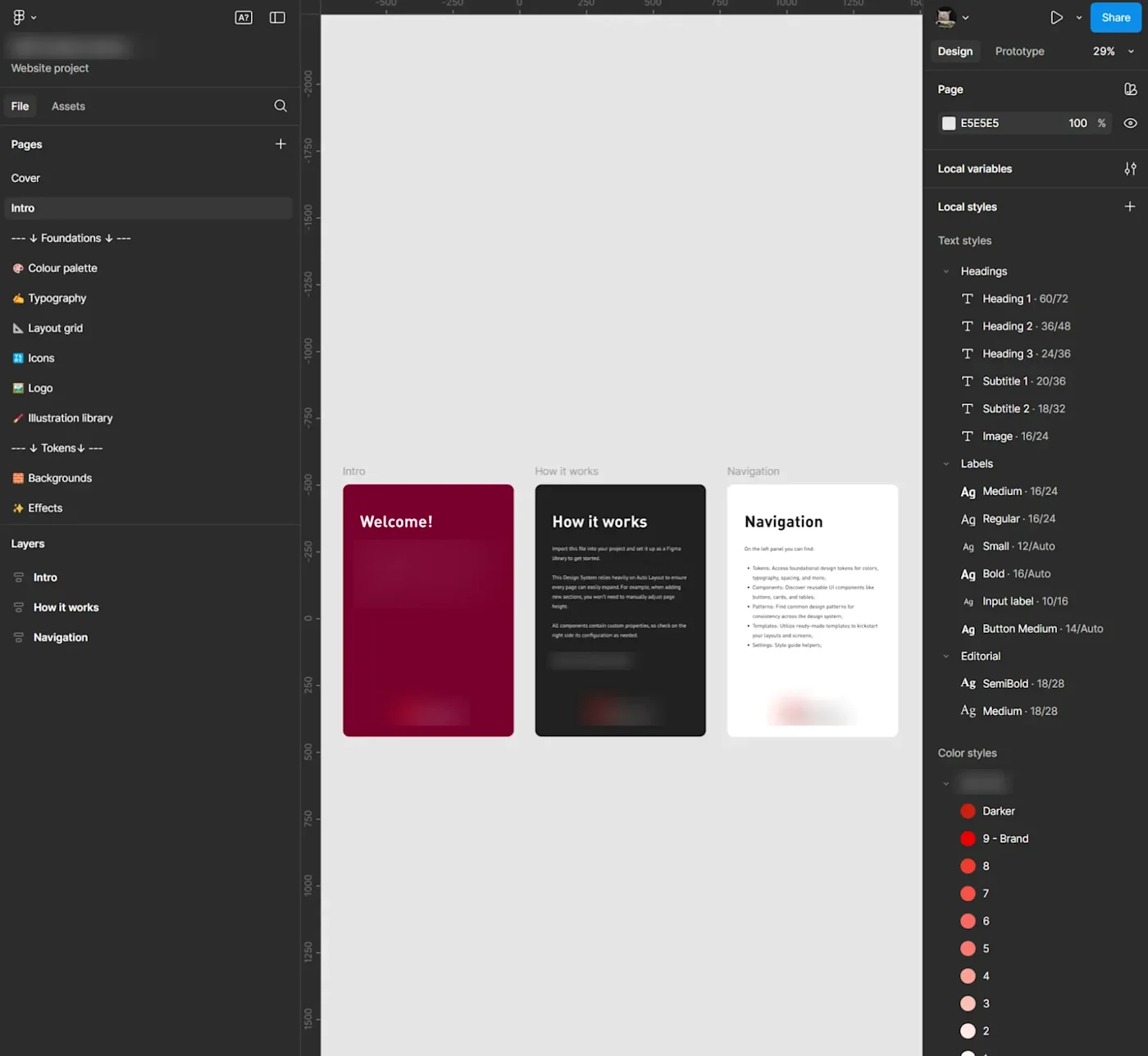Toggle page background visibility eye

click(1130, 123)
